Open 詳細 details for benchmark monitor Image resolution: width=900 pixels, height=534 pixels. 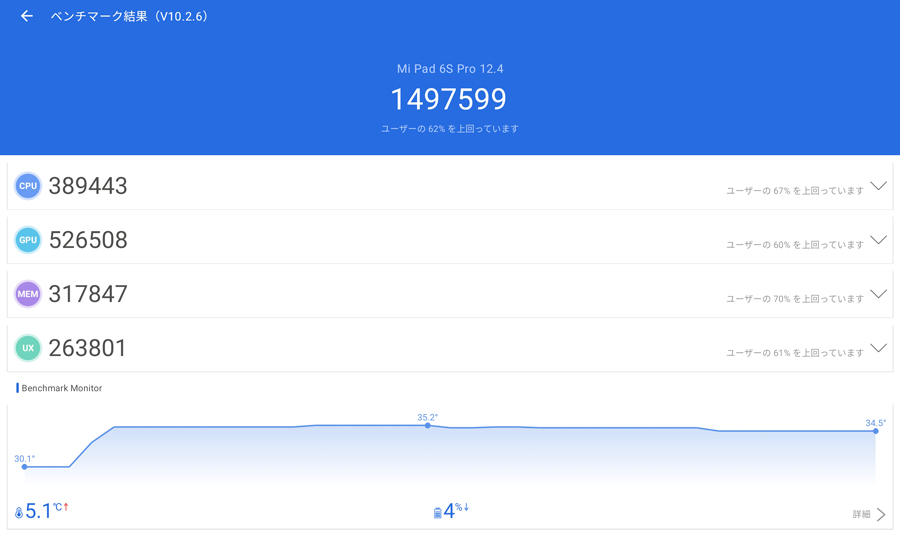tap(869, 514)
